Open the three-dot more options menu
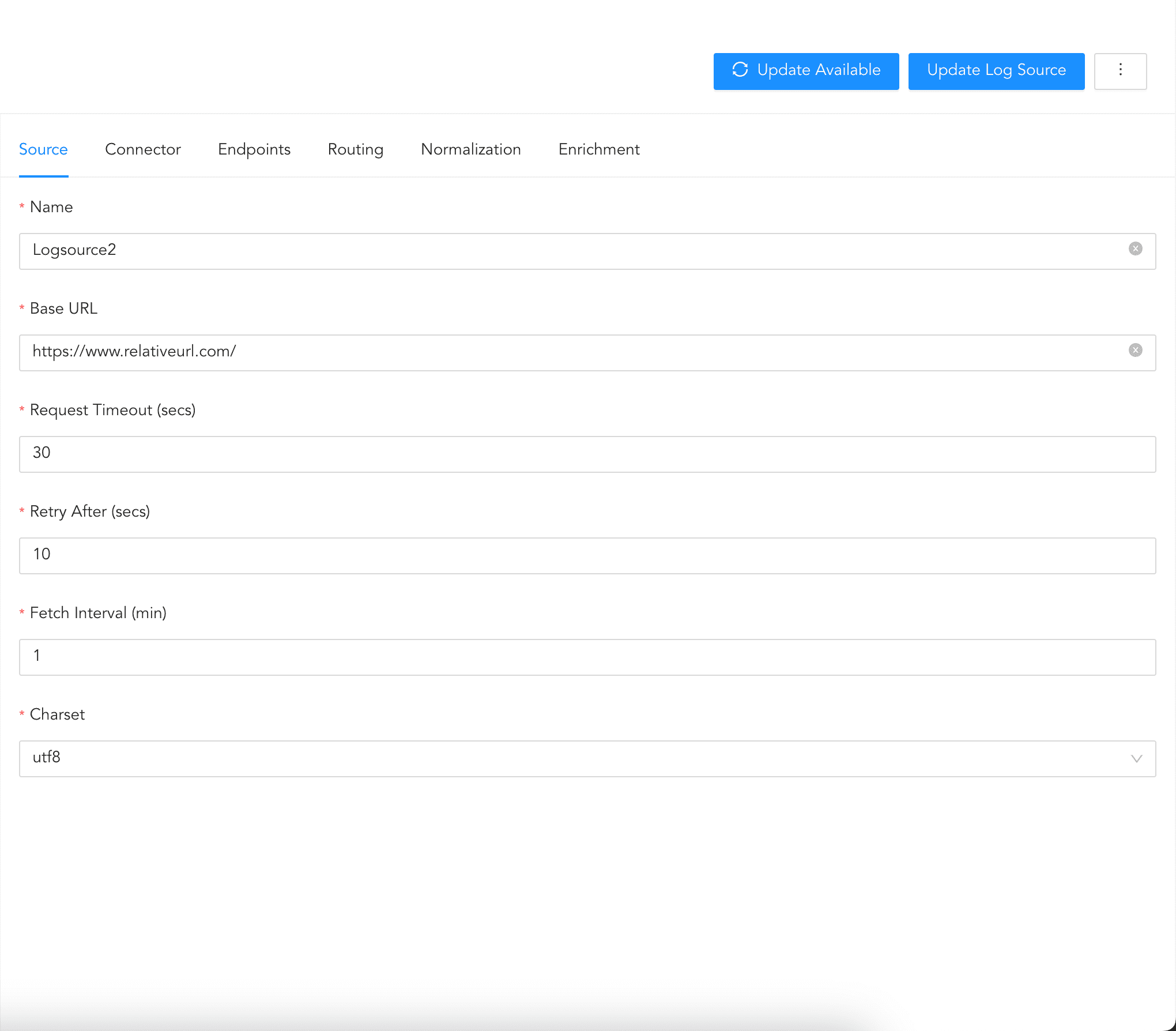1176x1031 pixels. (x=1120, y=70)
